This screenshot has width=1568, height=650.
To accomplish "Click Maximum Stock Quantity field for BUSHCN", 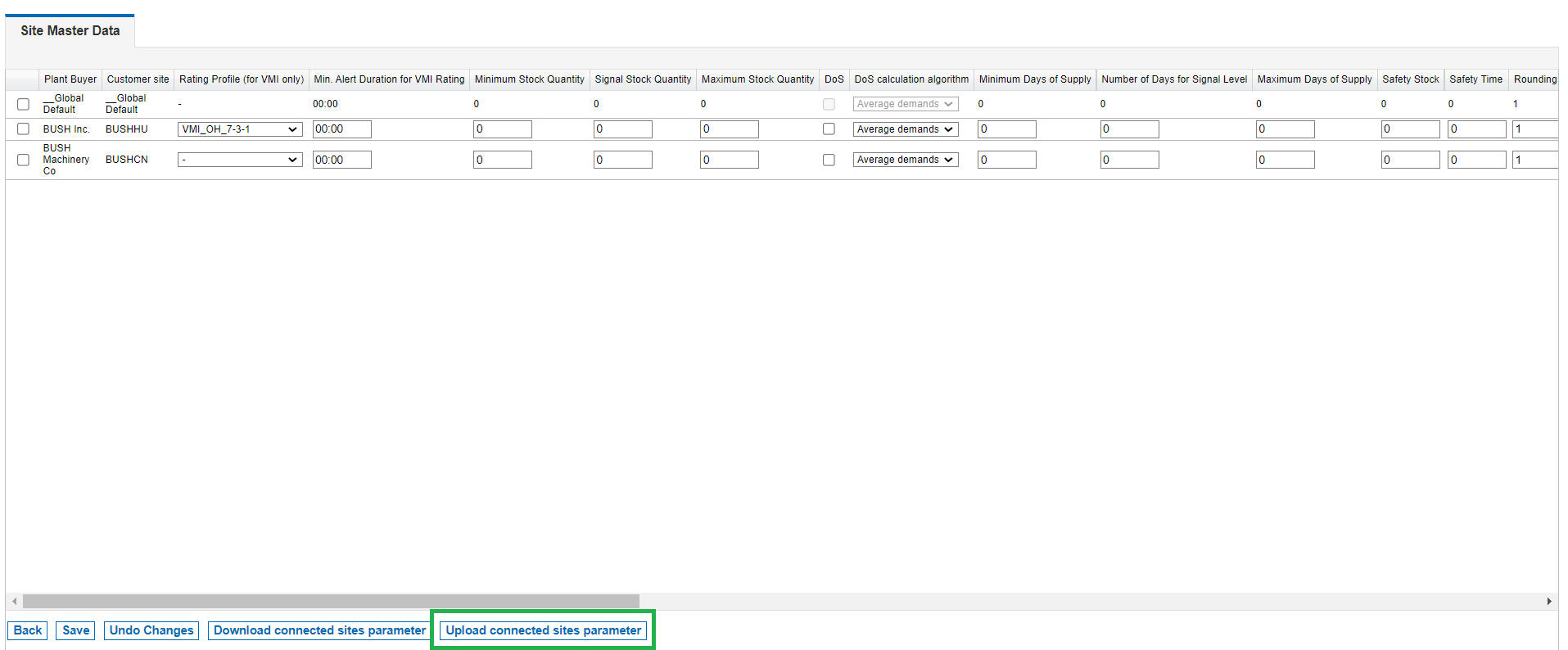I will (x=730, y=160).
